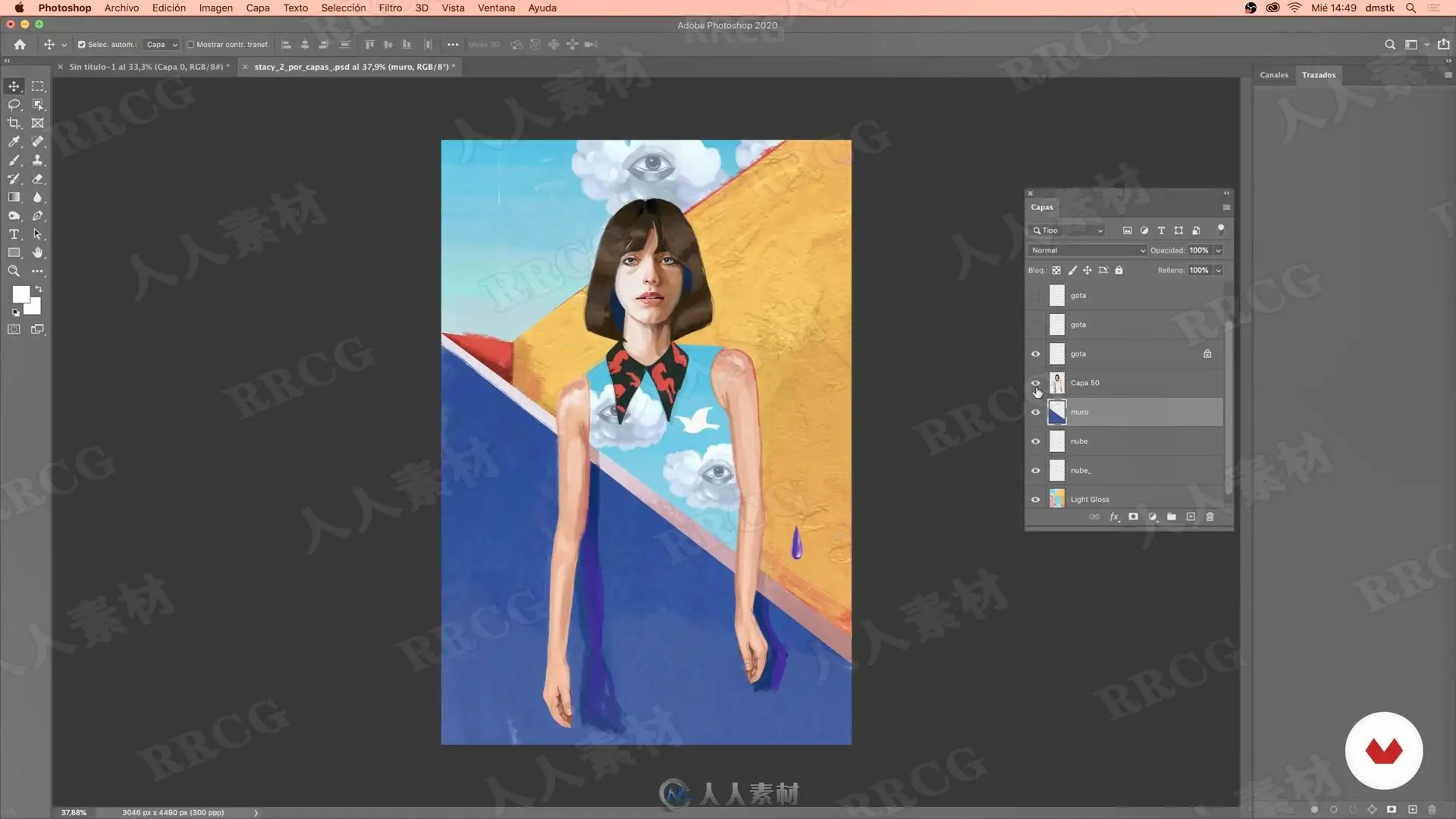Toggle visibility of Light Gloss layer

[x=1036, y=500]
